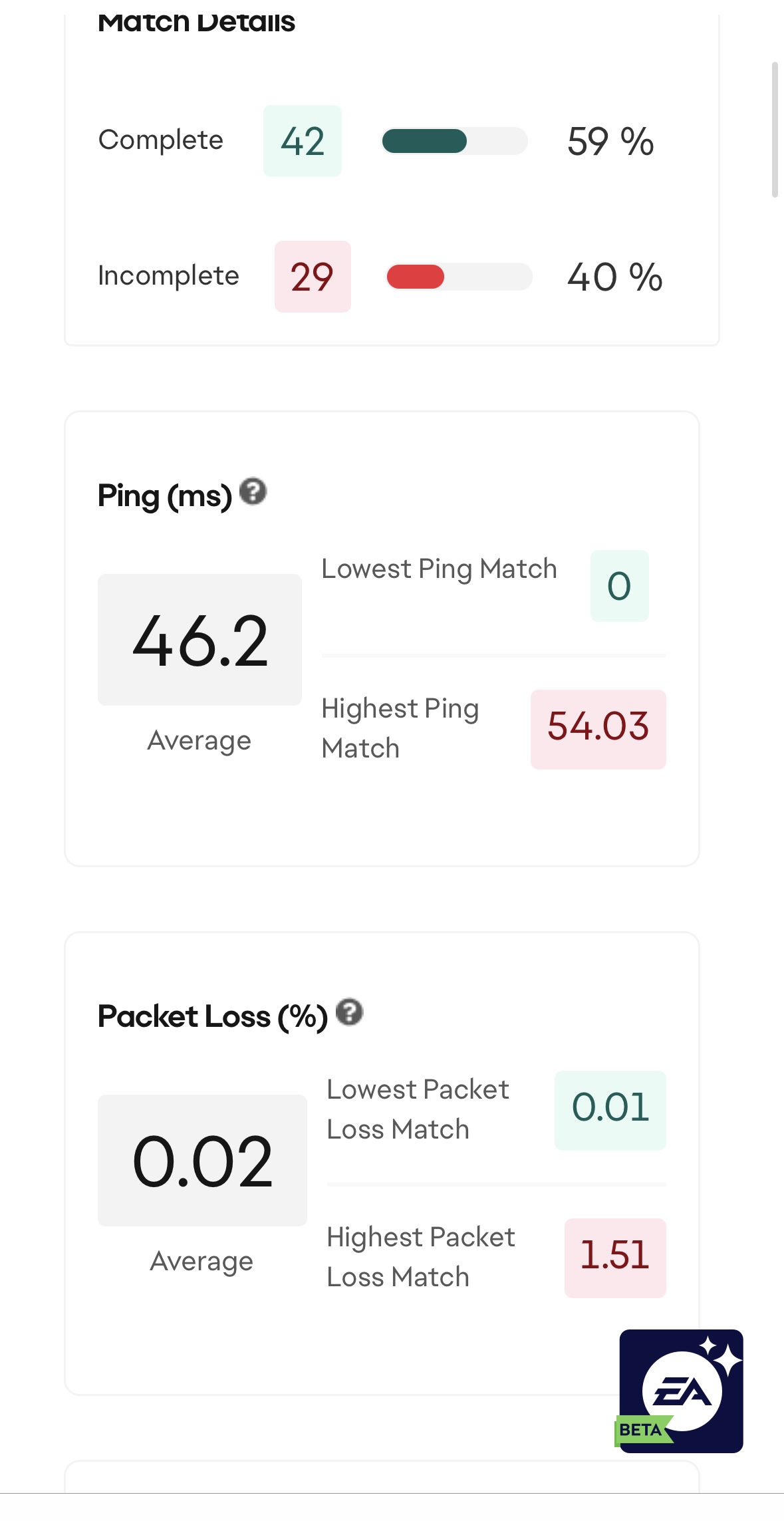Select the lowest ping match value 0

click(x=619, y=586)
